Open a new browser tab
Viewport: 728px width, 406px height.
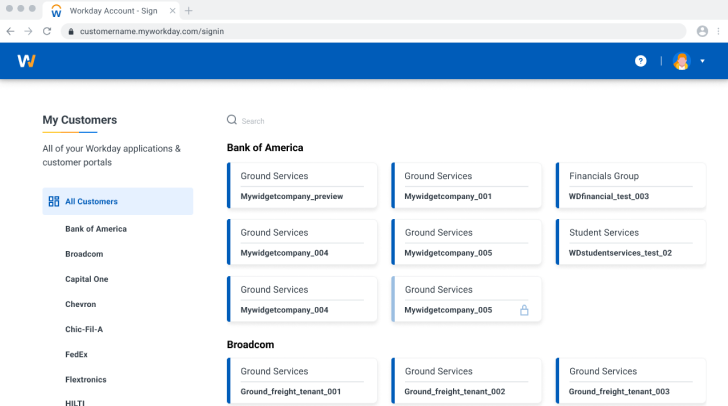(x=188, y=10)
